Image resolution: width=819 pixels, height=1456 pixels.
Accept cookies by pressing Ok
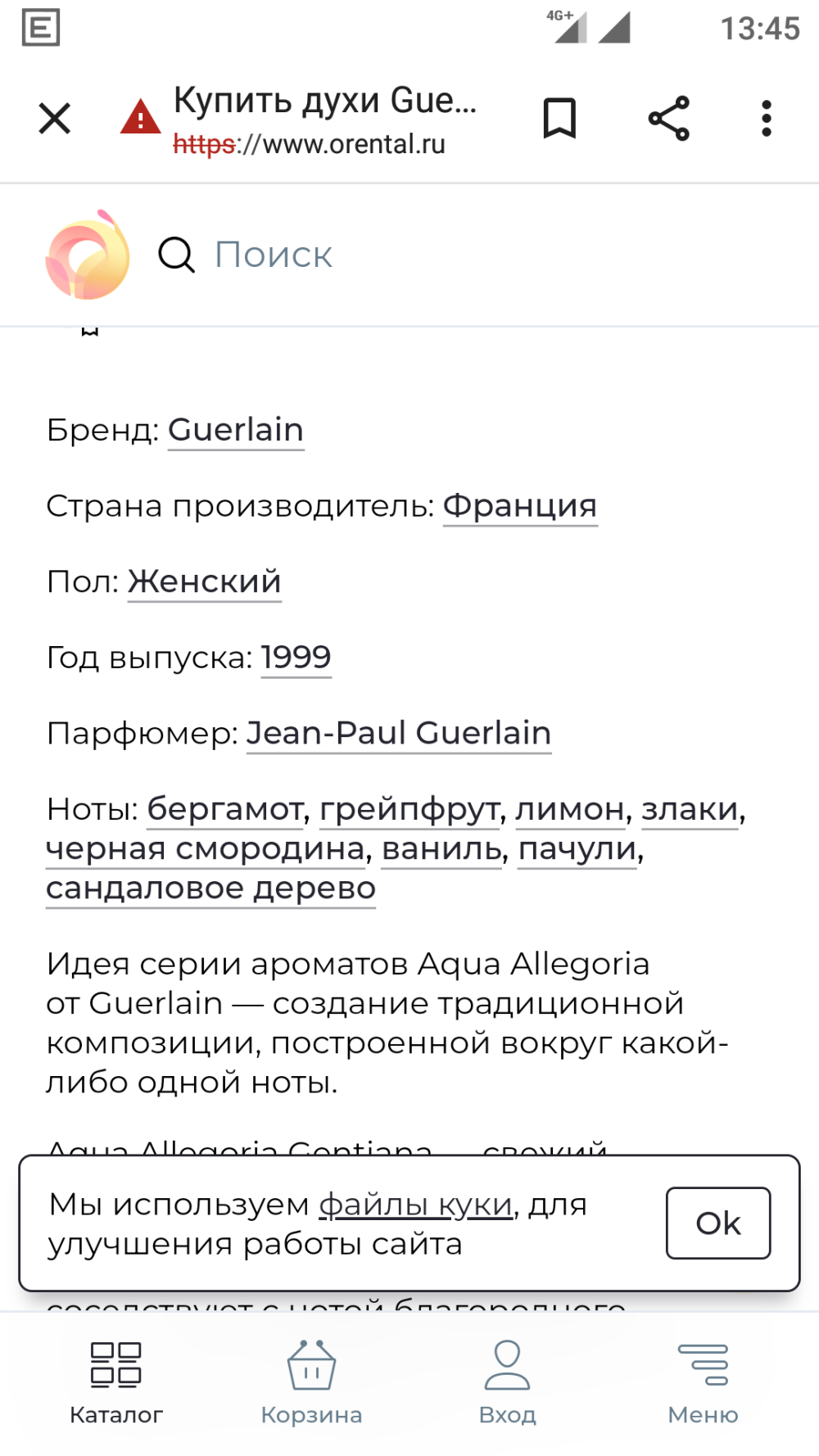(718, 1223)
